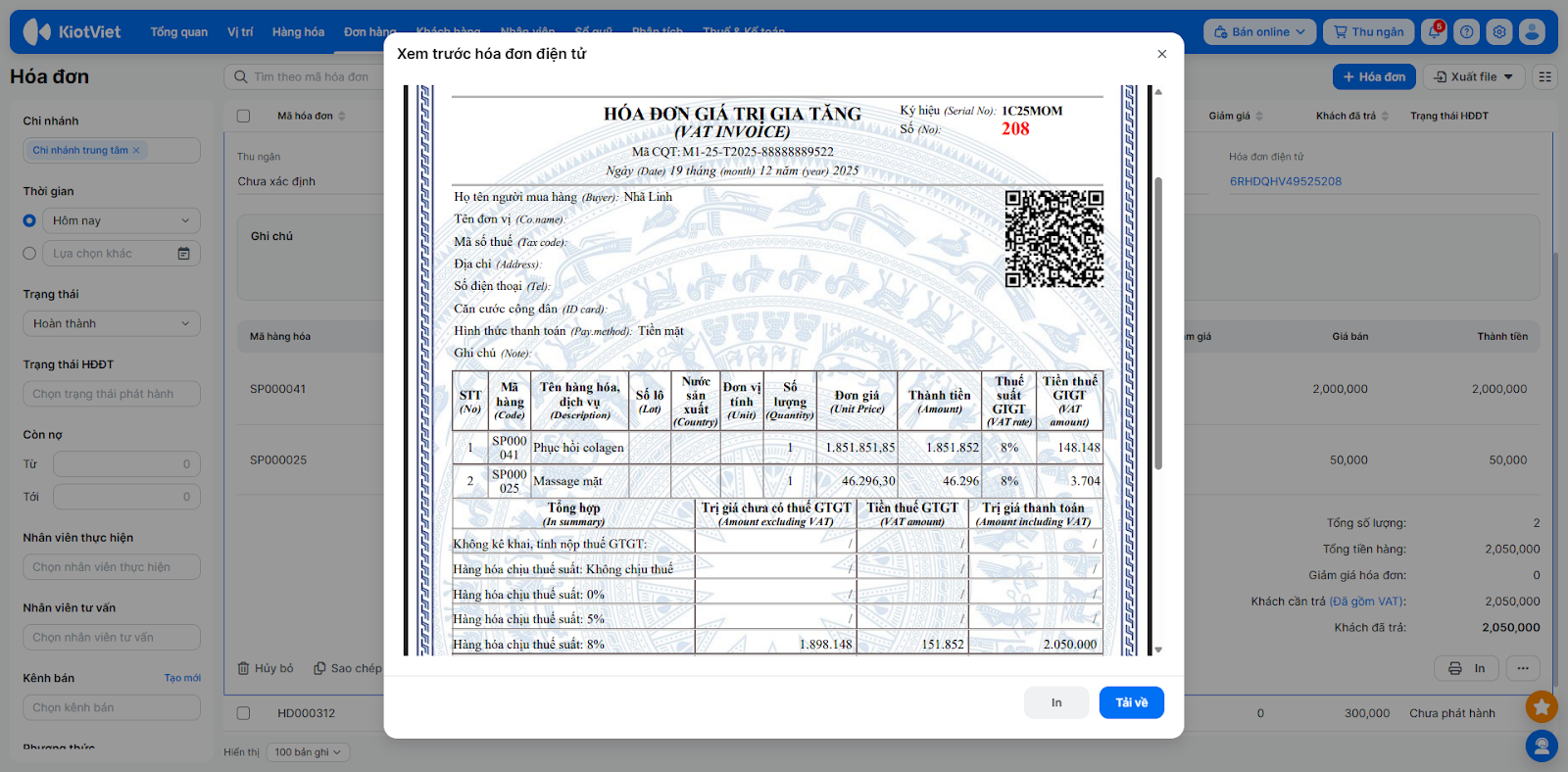Screen dimensions: 1568x772
Task: Click product code SP000025
Action: click(278, 459)
